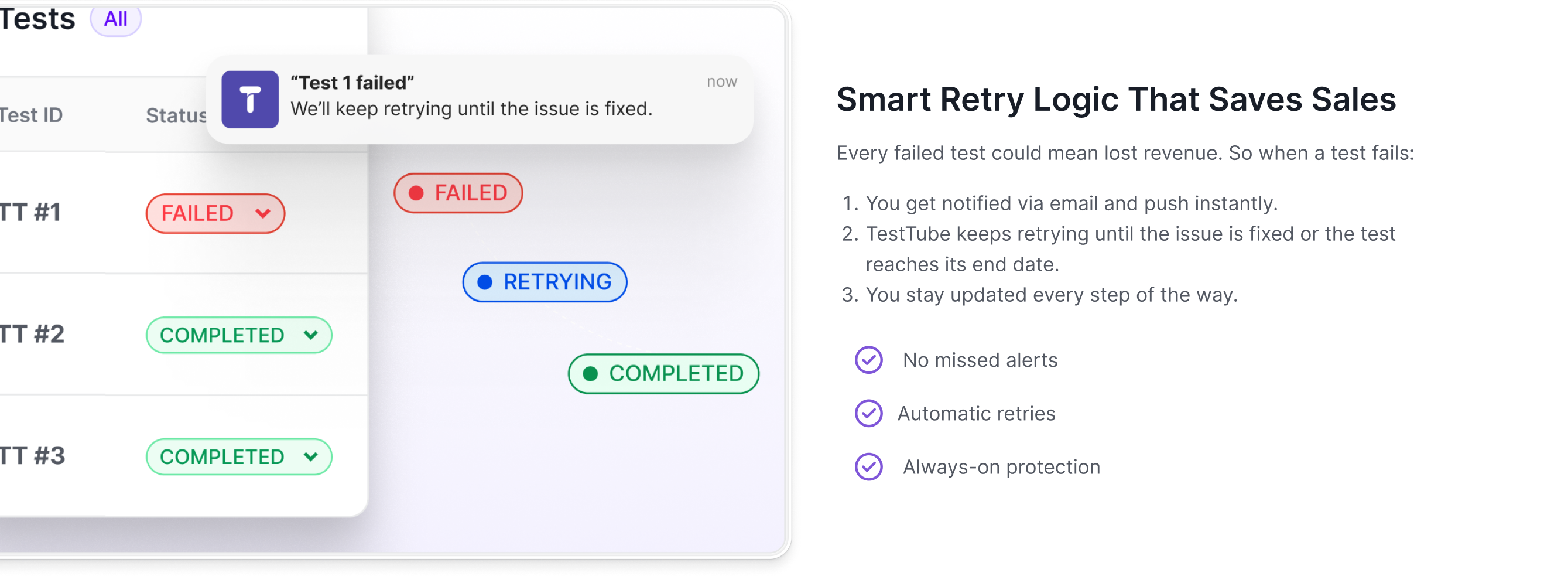1568x576 pixels.
Task: Click the blue dot in the RETRYING badge
Action: pyautogui.click(x=485, y=282)
